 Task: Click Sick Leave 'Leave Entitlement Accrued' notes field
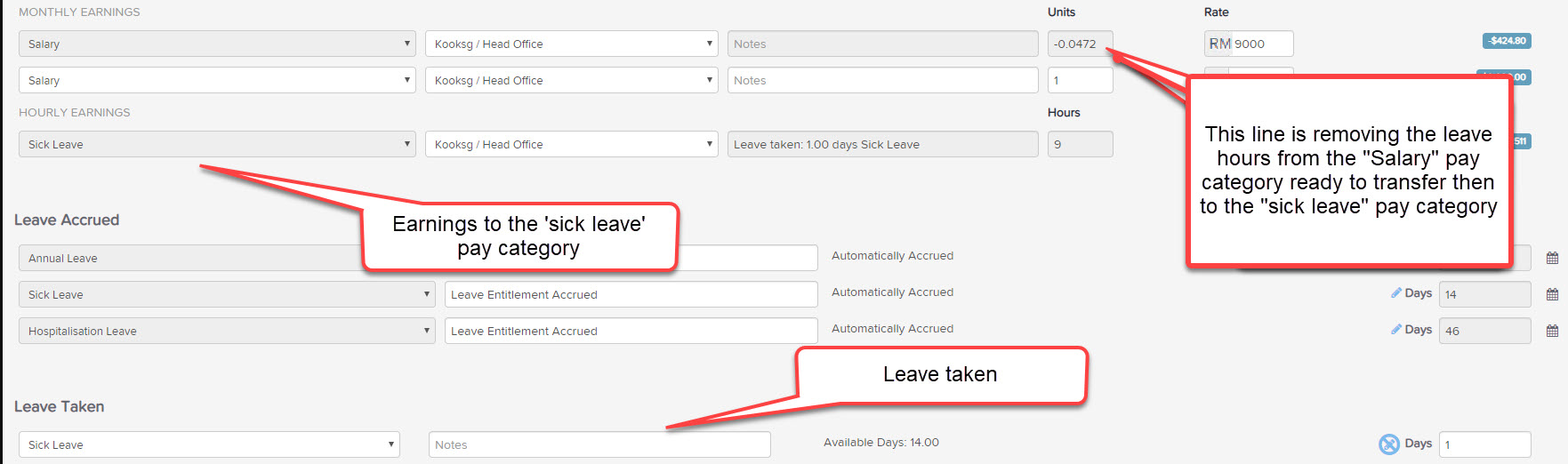631,294
